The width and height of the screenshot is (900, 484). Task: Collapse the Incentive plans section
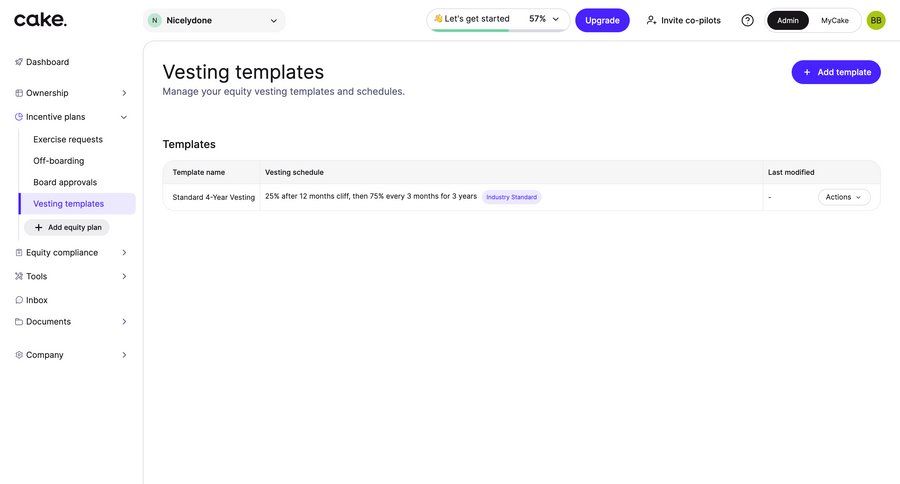(x=124, y=117)
